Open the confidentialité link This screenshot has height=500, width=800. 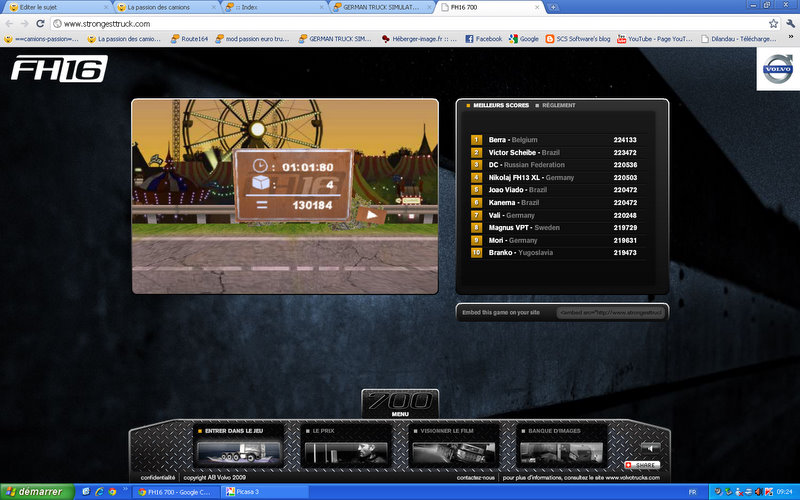pyautogui.click(x=158, y=478)
